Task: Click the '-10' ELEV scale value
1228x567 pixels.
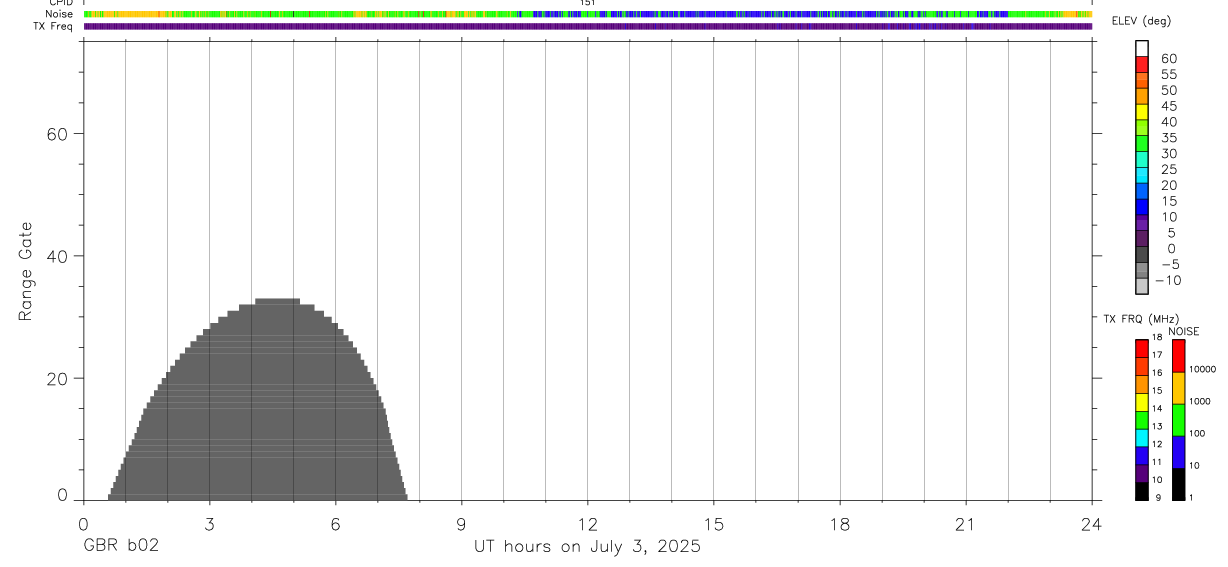Action: (1166, 280)
